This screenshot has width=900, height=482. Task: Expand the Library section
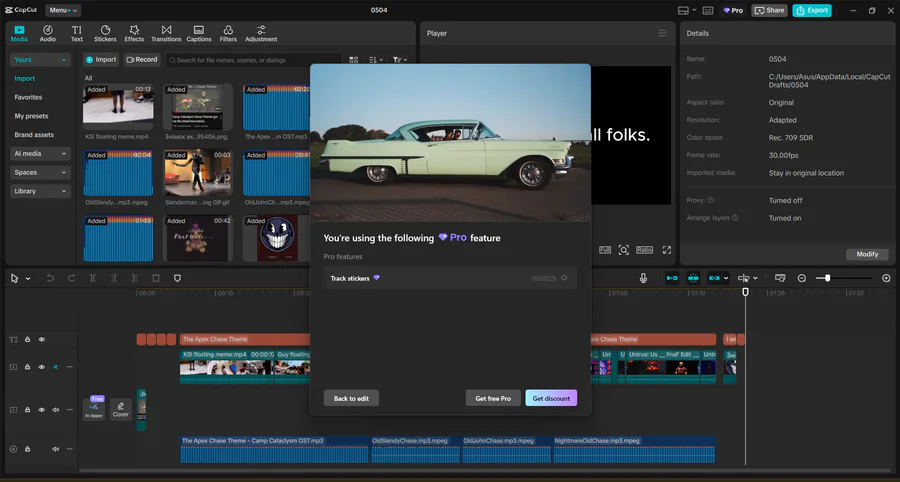click(40, 191)
